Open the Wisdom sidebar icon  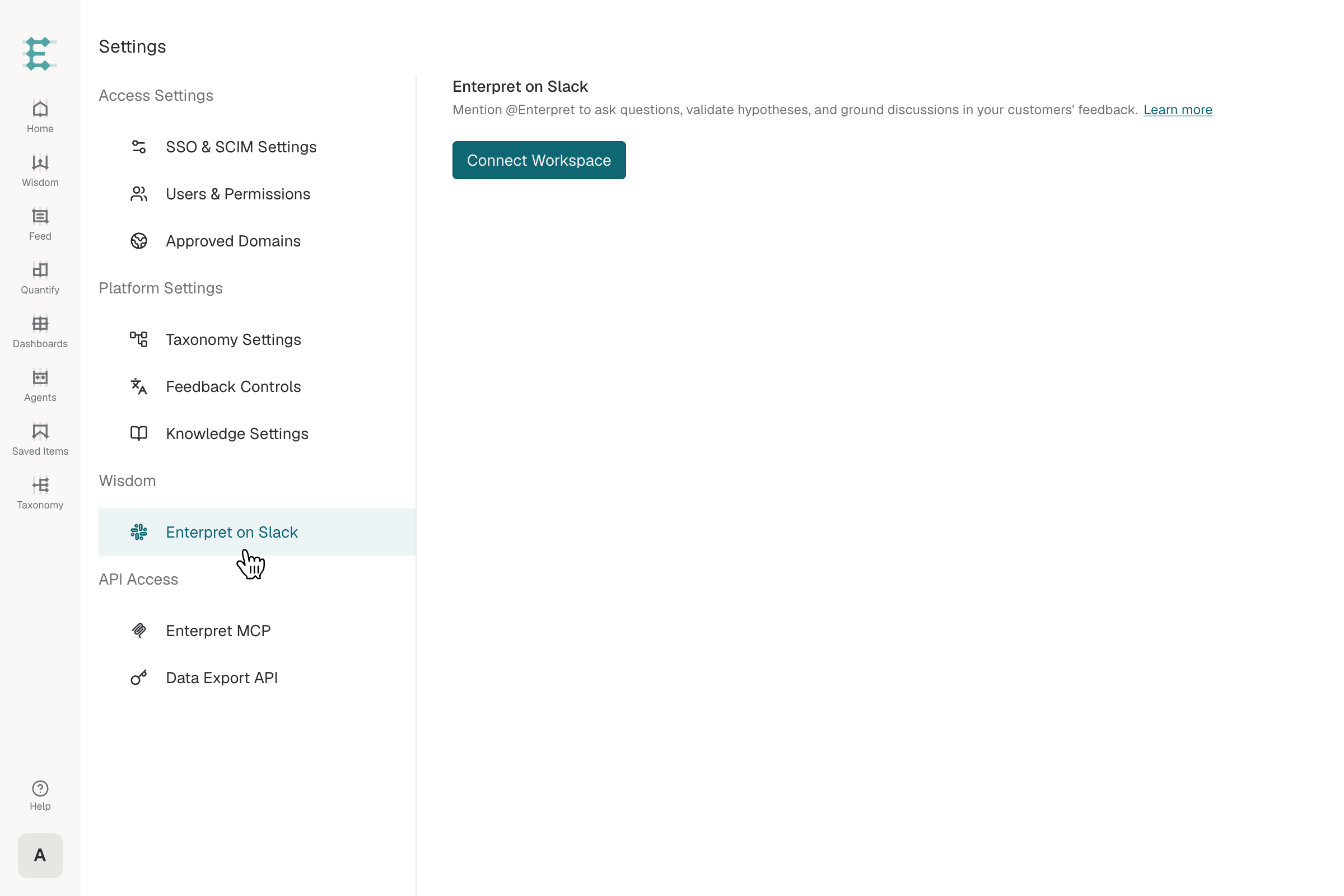[x=40, y=162]
